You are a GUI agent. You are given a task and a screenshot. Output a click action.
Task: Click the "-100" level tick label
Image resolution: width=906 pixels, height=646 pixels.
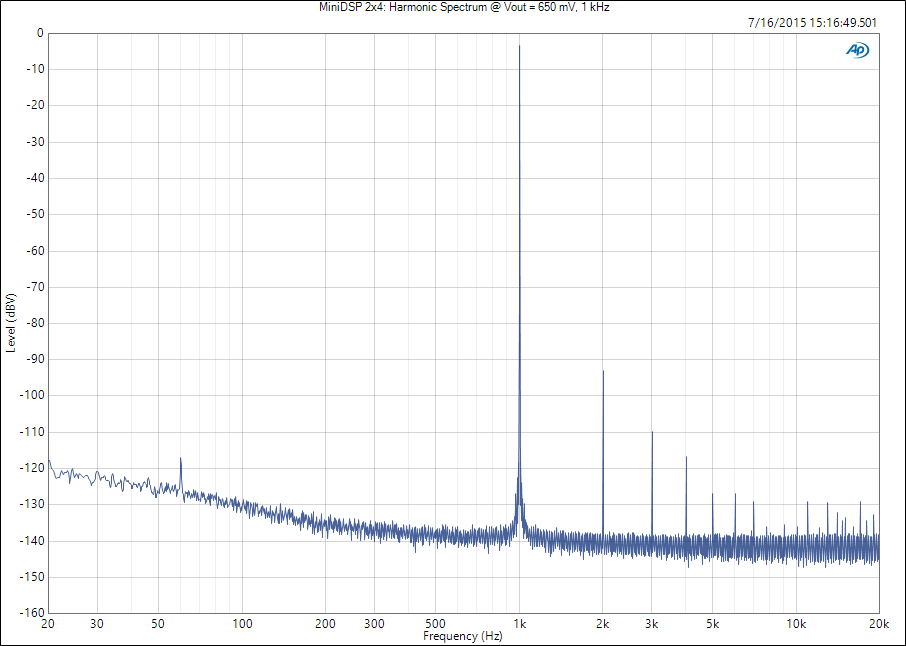click(x=32, y=396)
